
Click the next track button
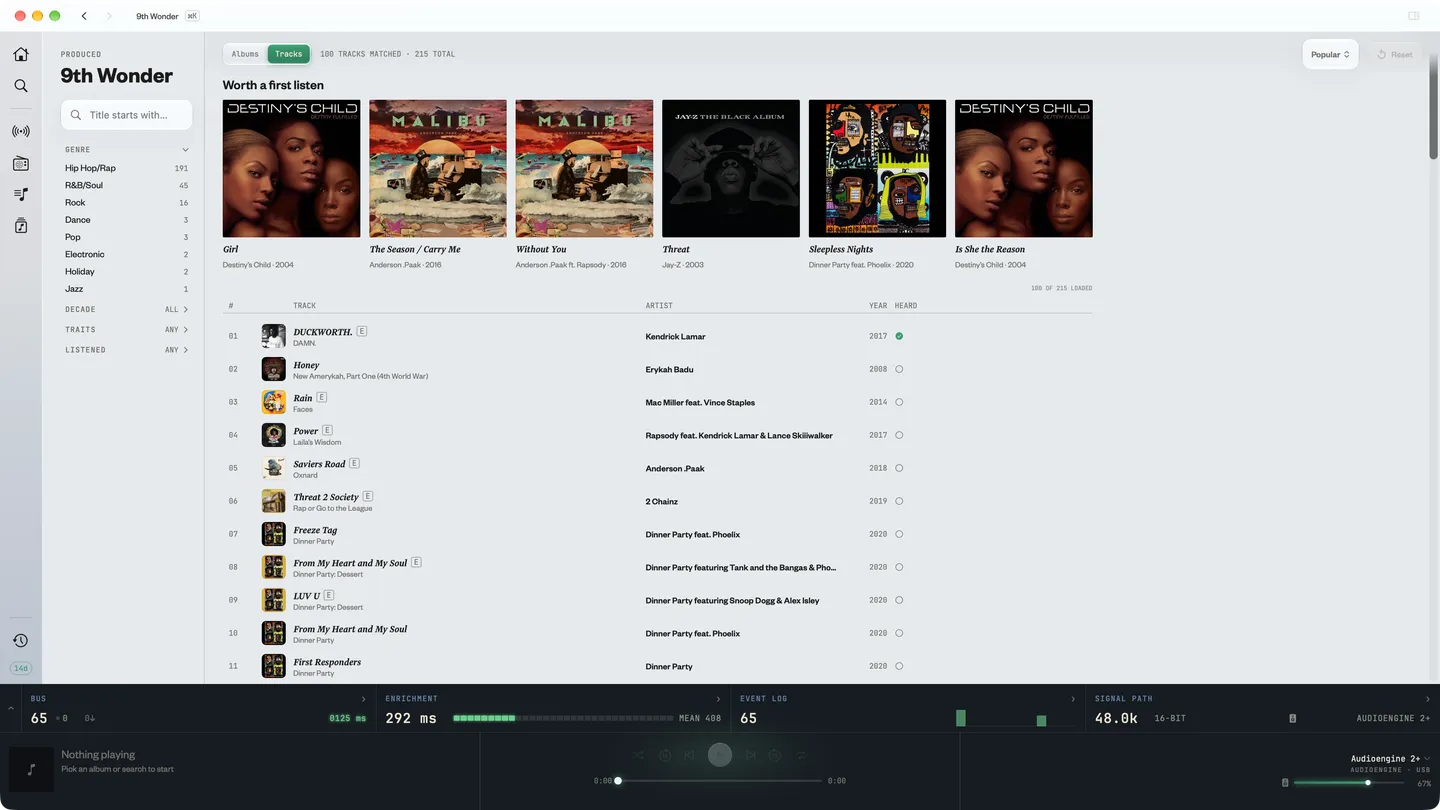tap(750, 755)
